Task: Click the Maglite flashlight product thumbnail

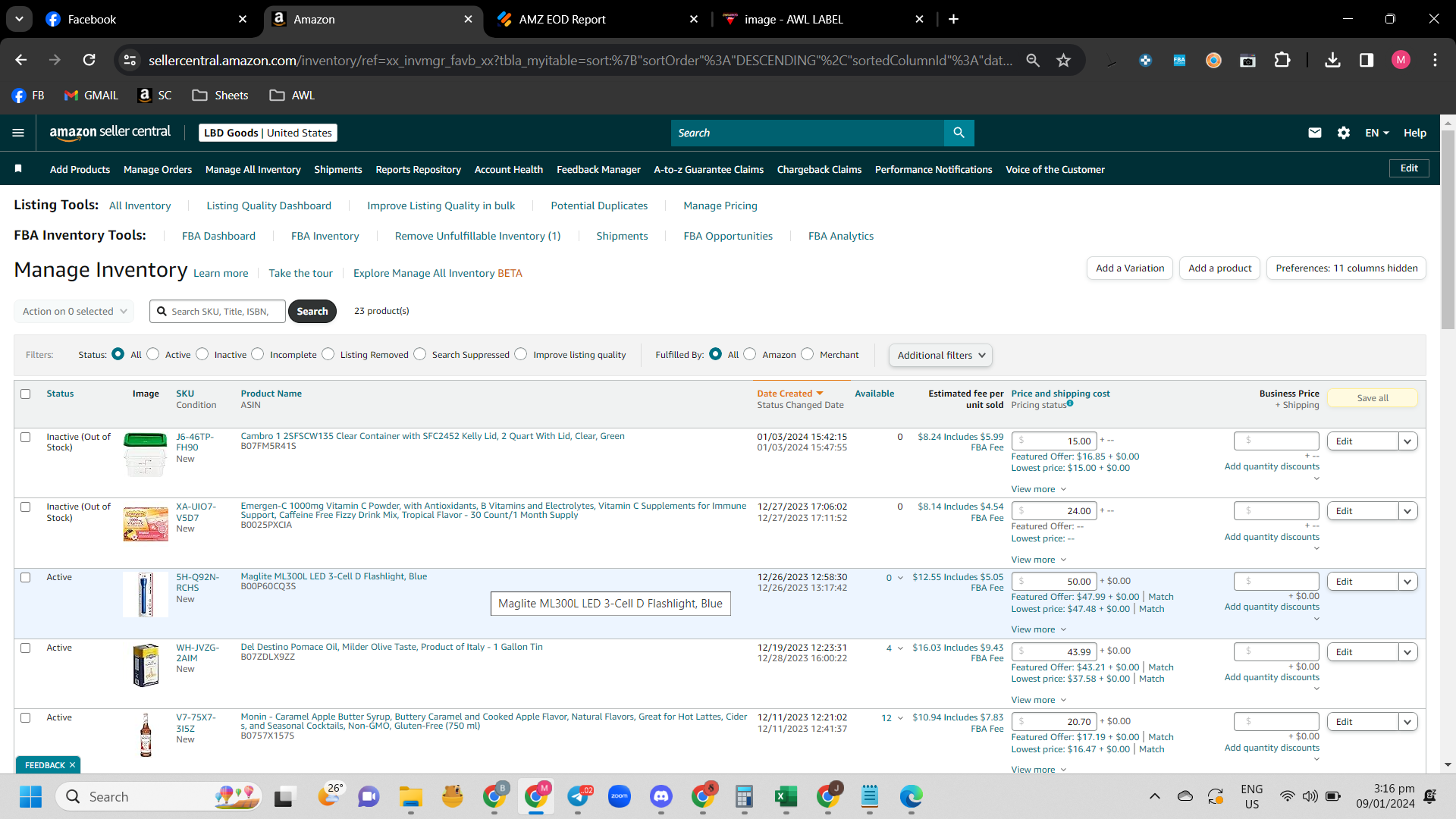Action: [146, 595]
